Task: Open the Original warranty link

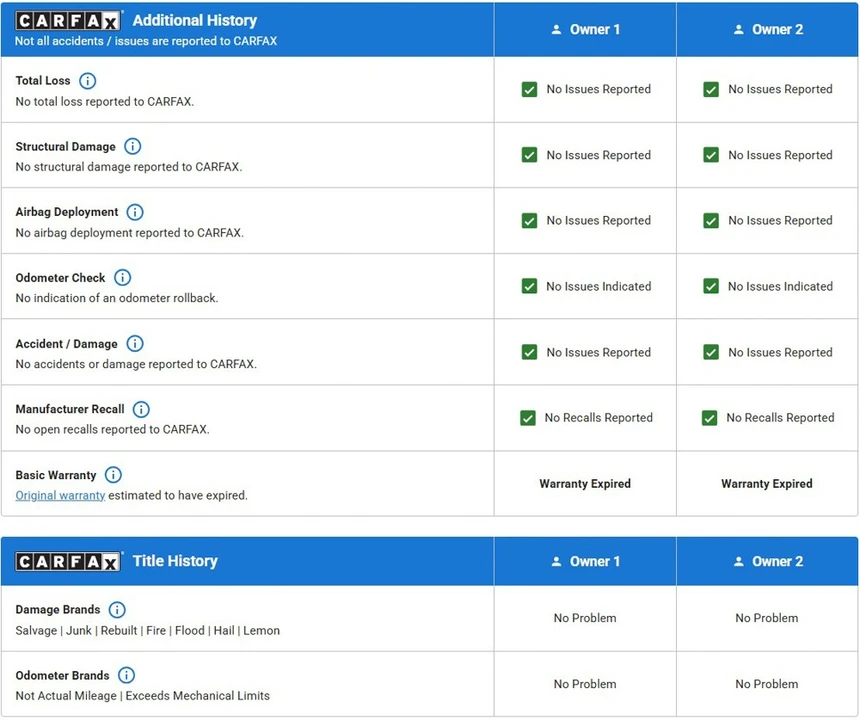Action: (60, 496)
